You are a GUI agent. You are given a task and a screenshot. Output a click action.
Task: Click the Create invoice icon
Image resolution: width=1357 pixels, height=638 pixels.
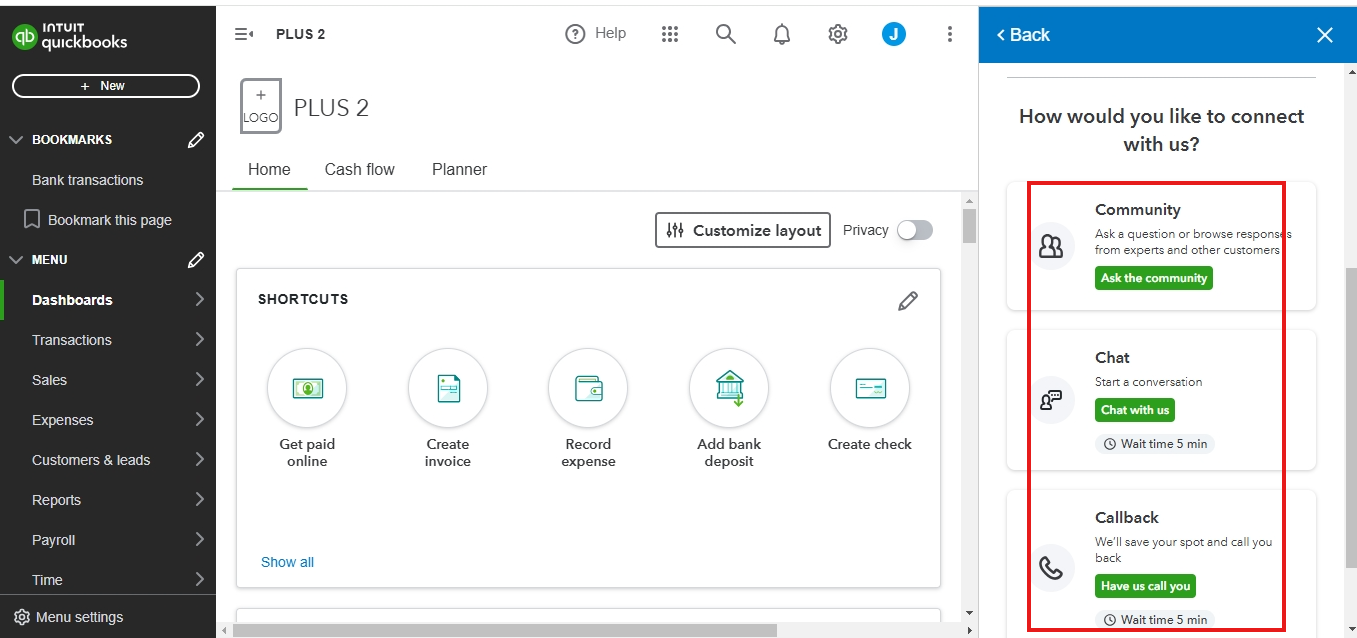point(448,388)
